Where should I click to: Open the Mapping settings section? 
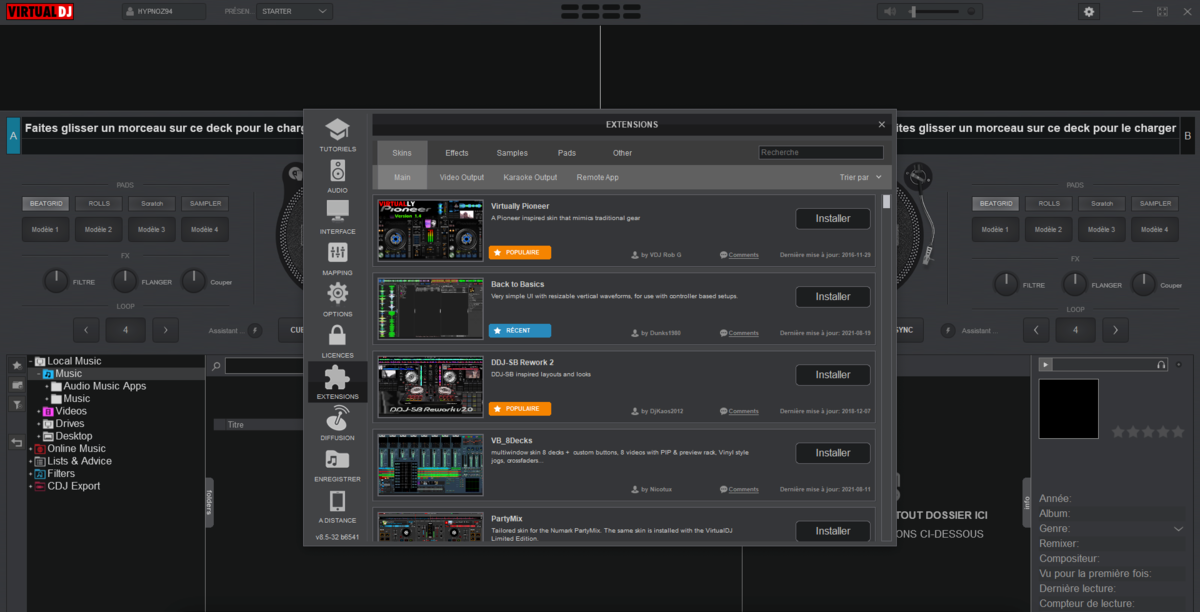click(337, 258)
